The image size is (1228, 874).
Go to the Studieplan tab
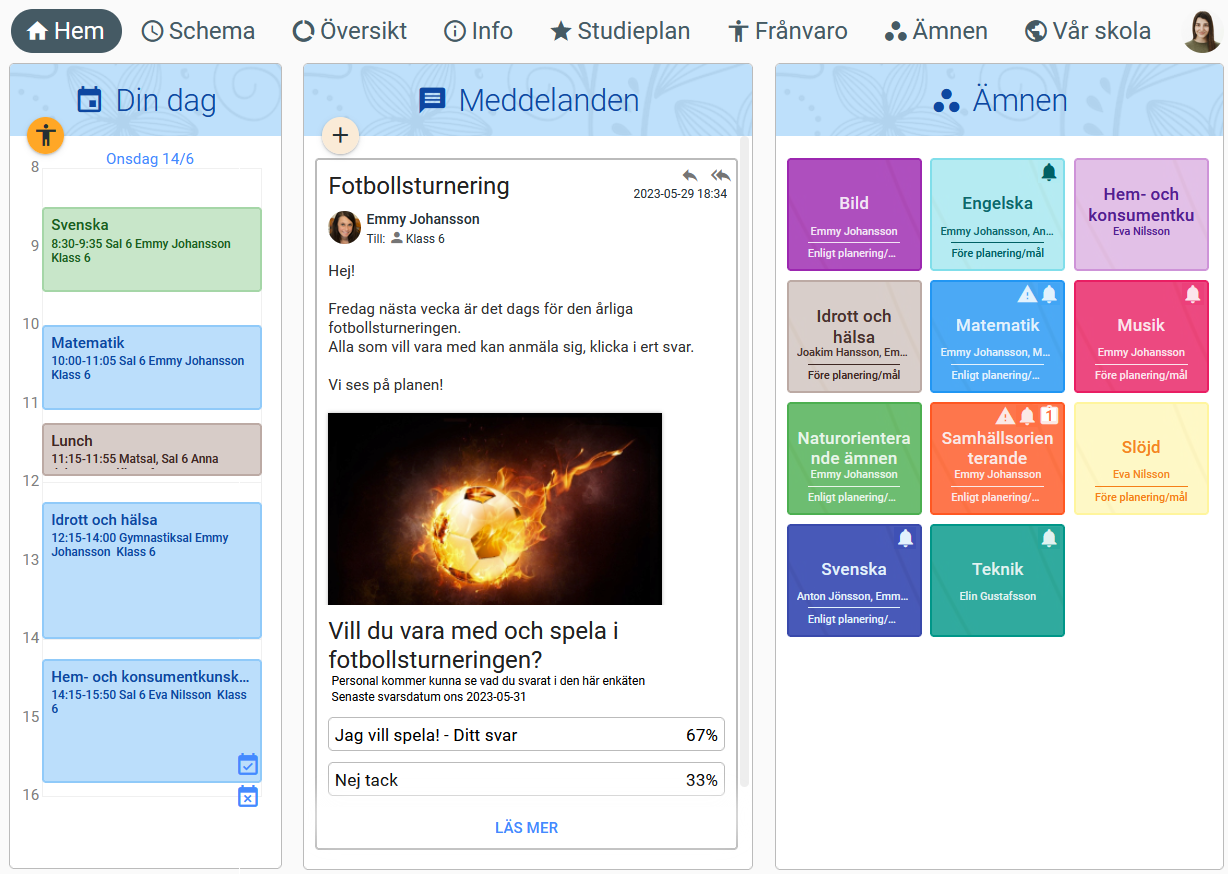coord(620,31)
